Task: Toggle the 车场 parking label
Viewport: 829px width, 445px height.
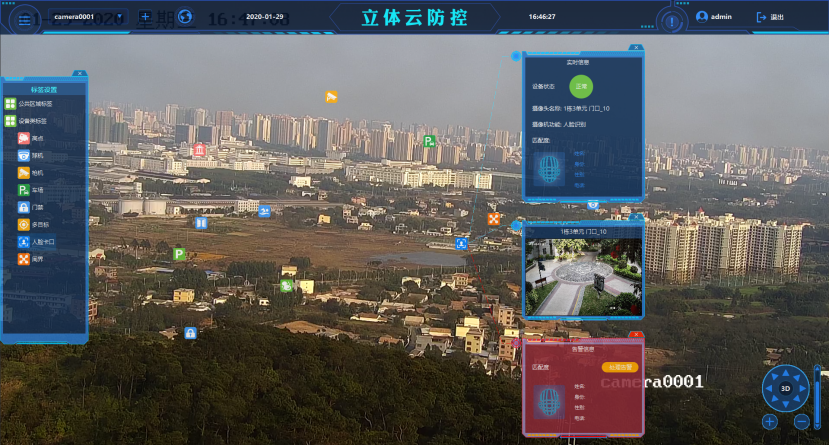Action: click(x=31, y=190)
